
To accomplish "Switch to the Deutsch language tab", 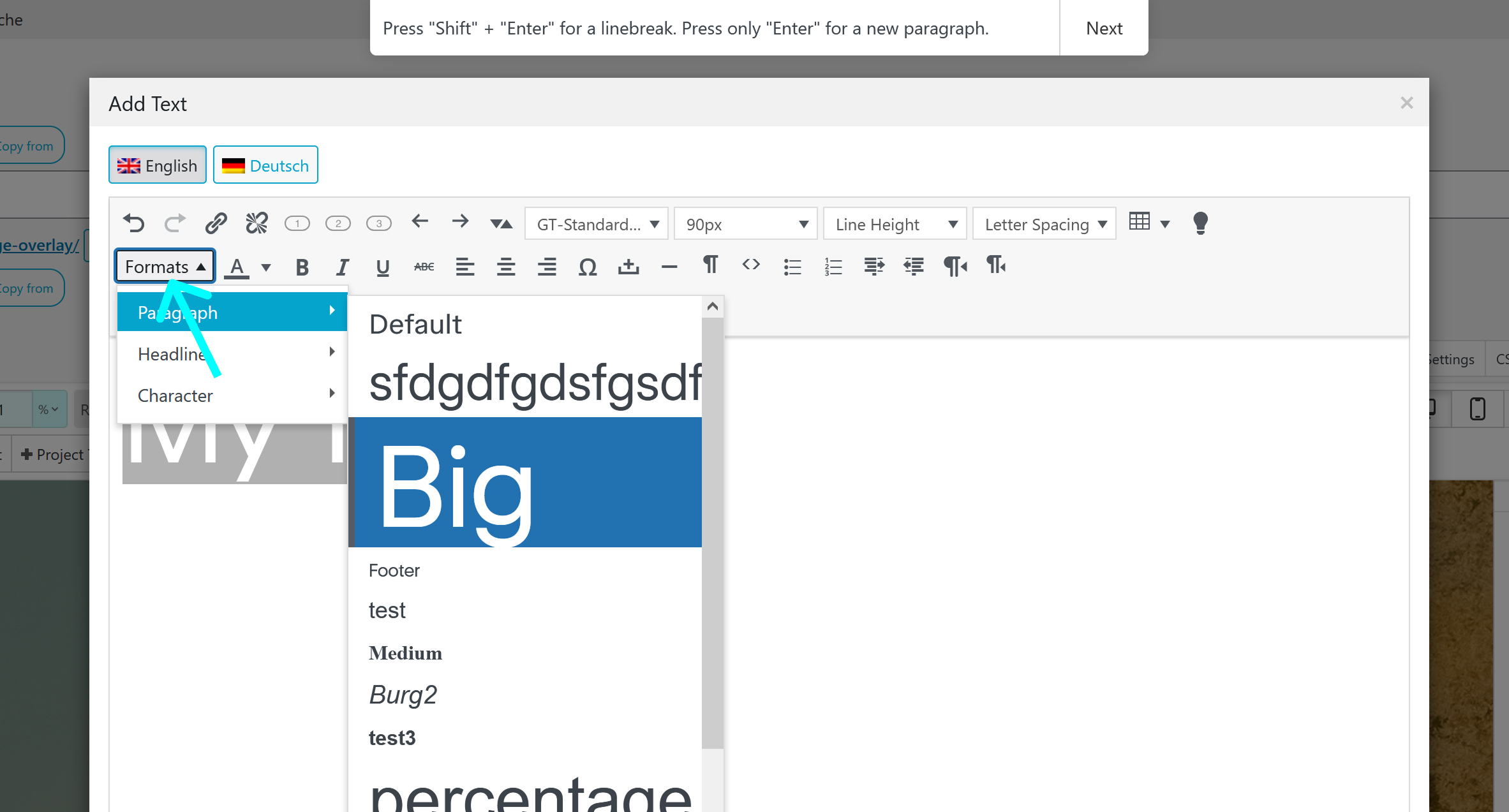I will pyautogui.click(x=265, y=166).
